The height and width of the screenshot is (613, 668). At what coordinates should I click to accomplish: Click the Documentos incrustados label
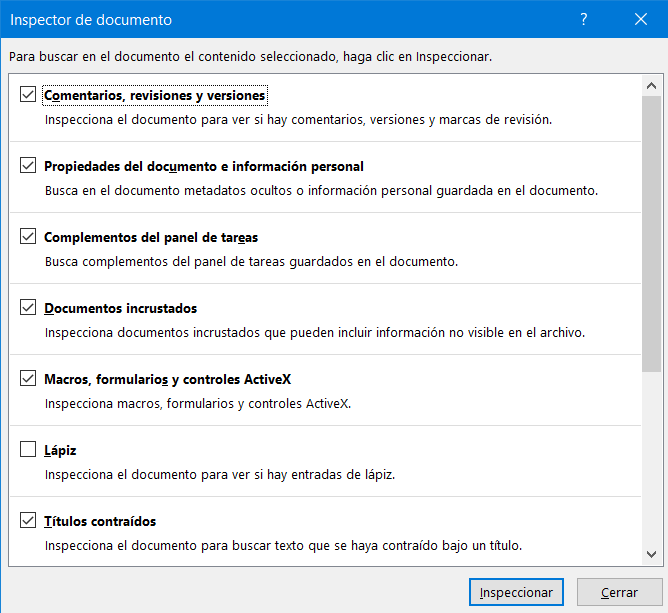tap(121, 308)
